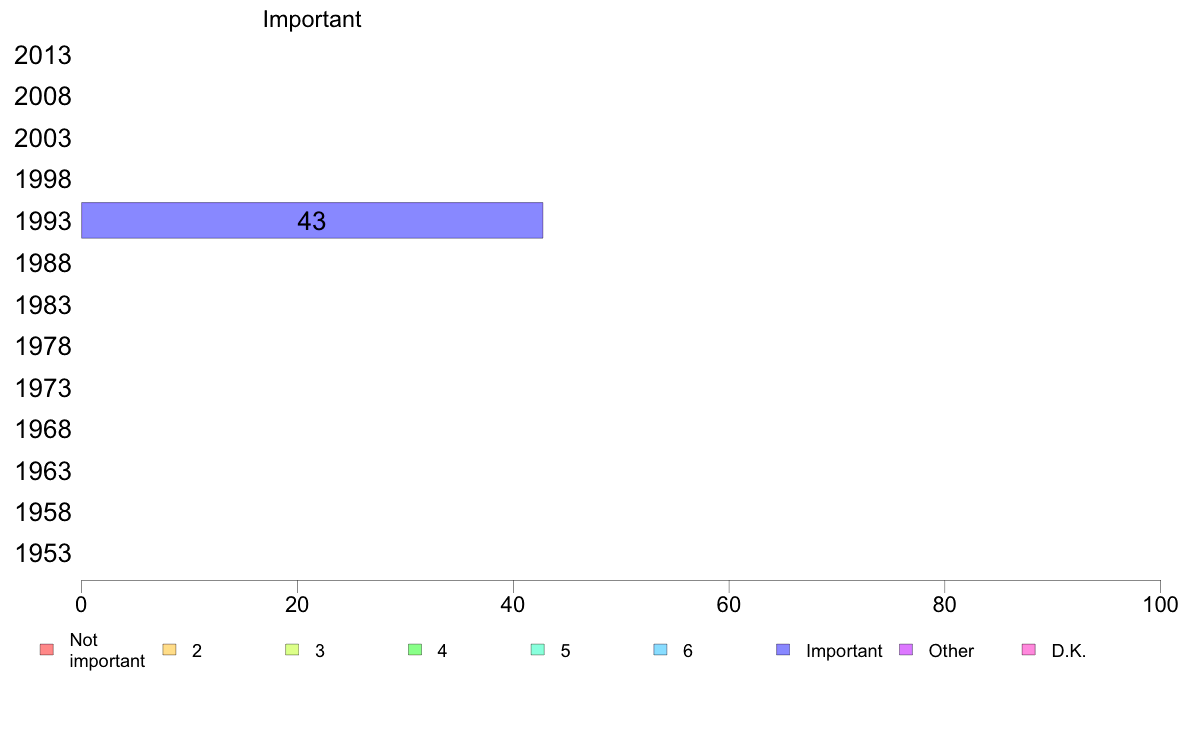Click the blue Important legend swatch
This screenshot has width=1188, height=736.
pyautogui.click(x=783, y=650)
